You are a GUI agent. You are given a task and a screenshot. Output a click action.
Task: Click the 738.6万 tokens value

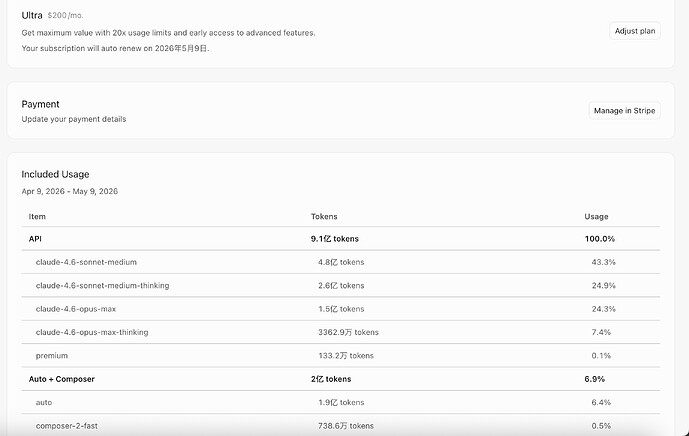tap(346, 426)
